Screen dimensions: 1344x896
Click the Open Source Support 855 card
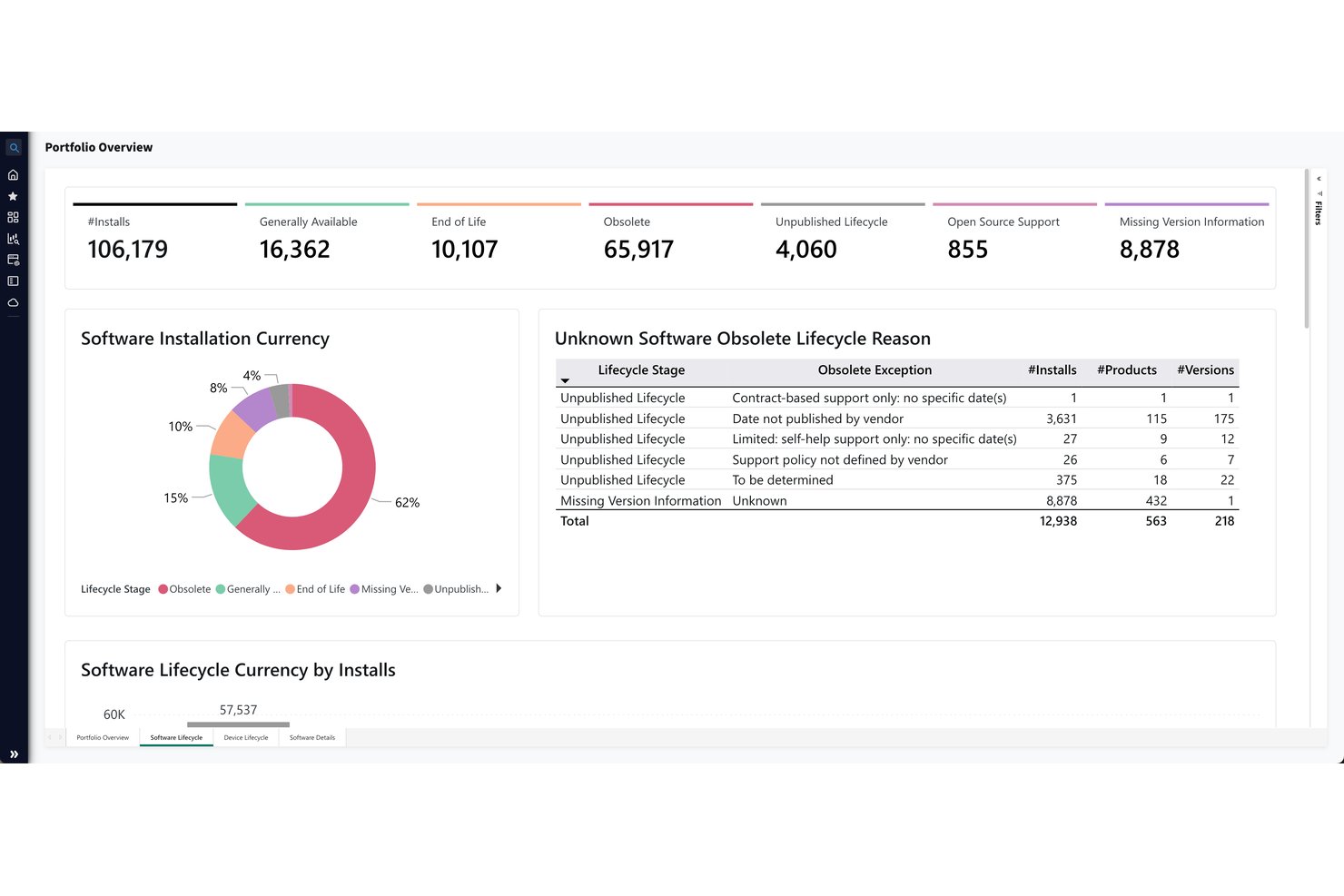(1014, 239)
